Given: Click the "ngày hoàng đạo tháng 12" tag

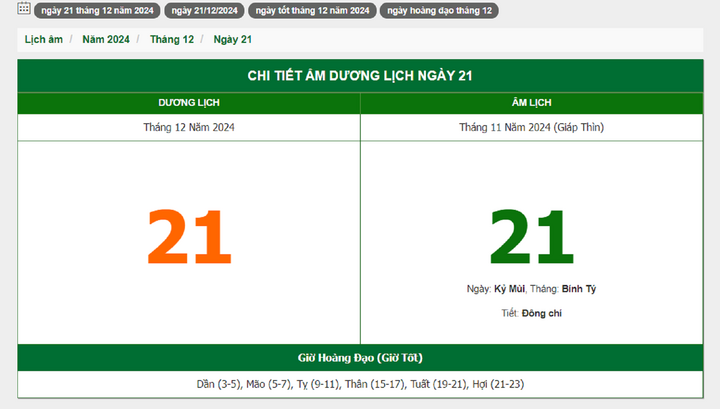Looking at the screenshot, I should 439,10.
